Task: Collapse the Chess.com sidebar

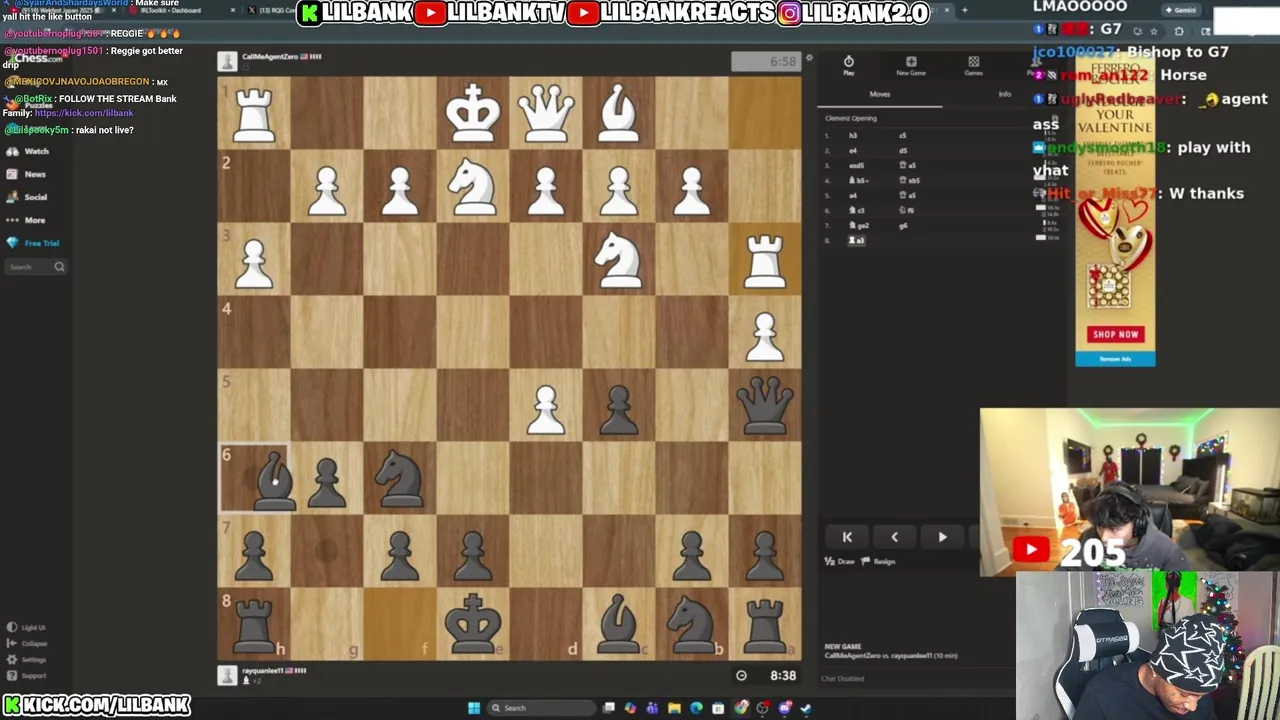Action: 27,644
